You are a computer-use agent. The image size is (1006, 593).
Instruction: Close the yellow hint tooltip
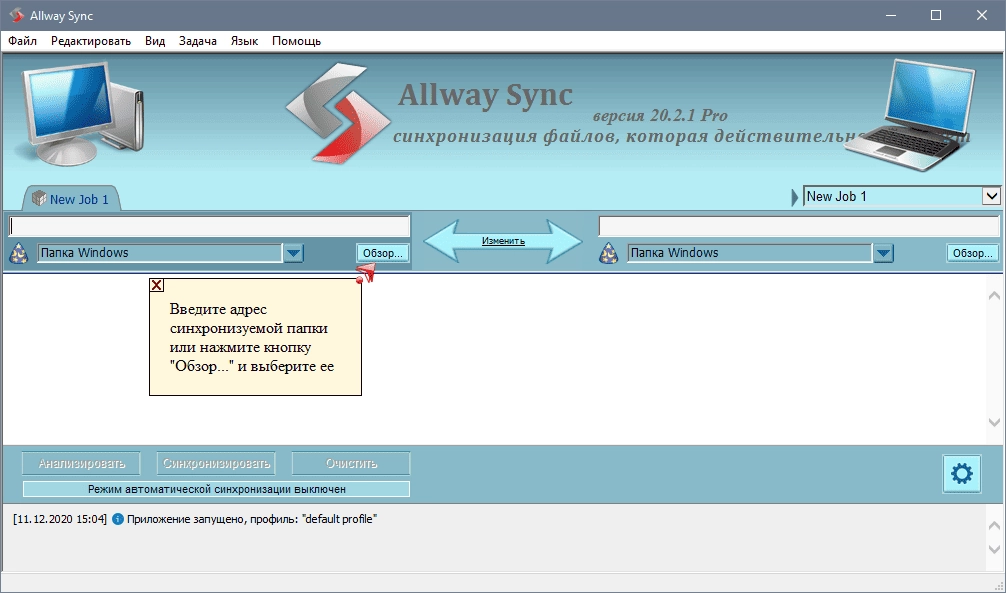157,285
